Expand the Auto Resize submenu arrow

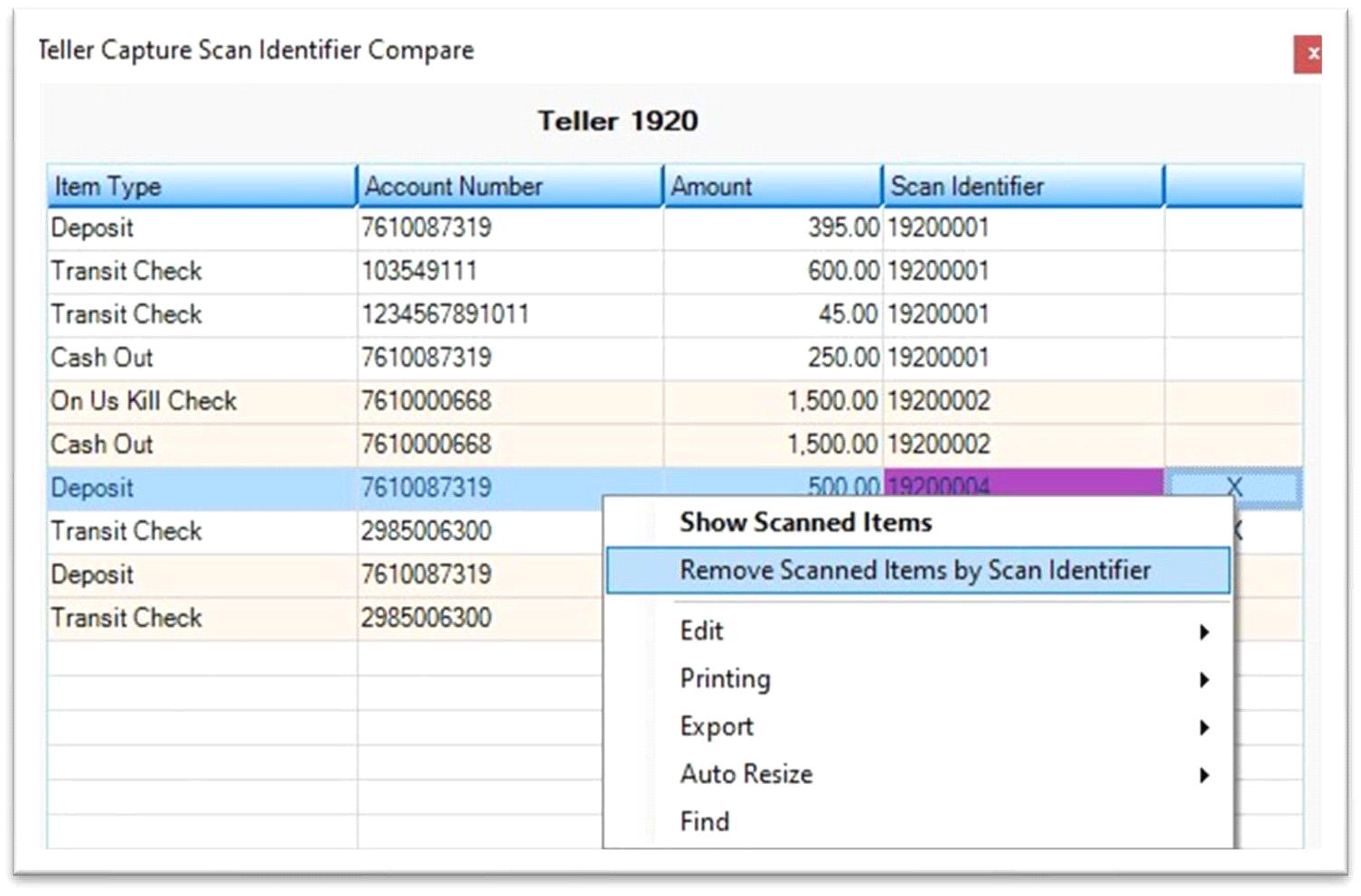point(1204,775)
